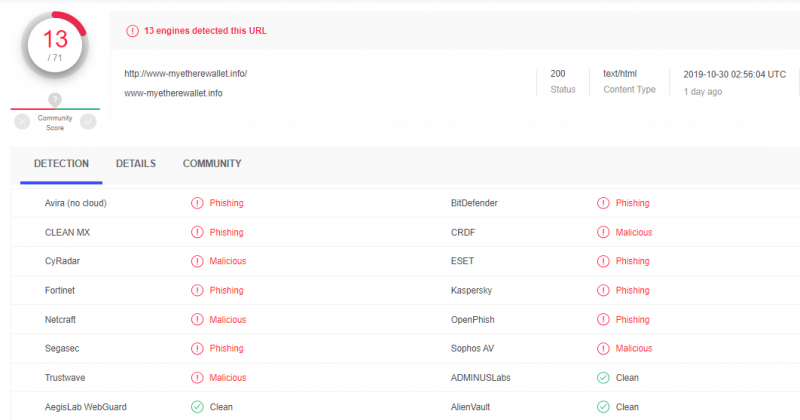
Task: Click alert icon beside '13 engines detected this URL'
Action: (x=132, y=31)
